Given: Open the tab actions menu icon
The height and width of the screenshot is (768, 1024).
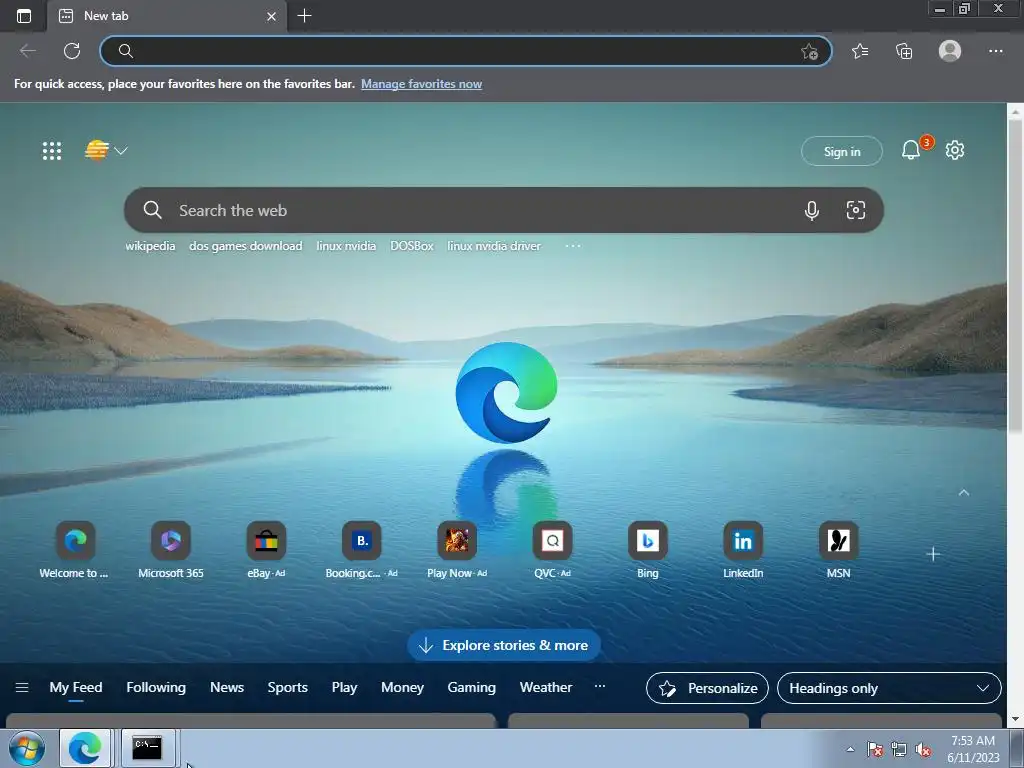Looking at the screenshot, I should pyautogui.click(x=24, y=16).
